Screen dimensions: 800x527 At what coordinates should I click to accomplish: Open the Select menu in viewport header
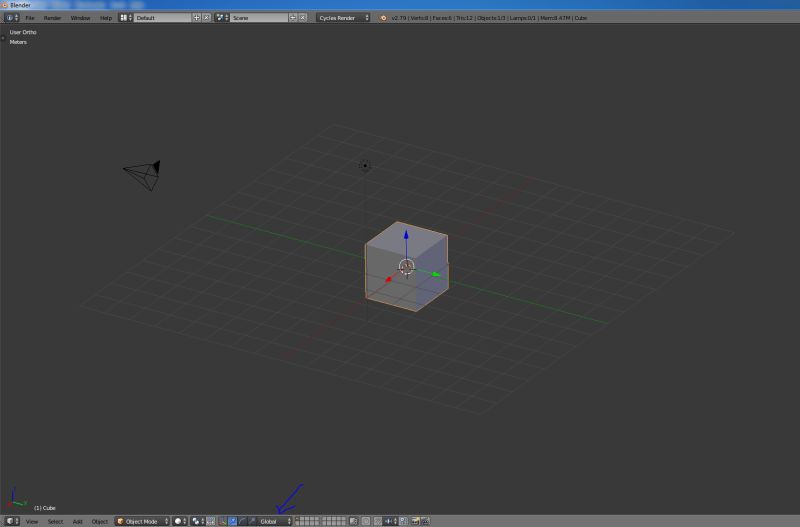tap(55, 521)
